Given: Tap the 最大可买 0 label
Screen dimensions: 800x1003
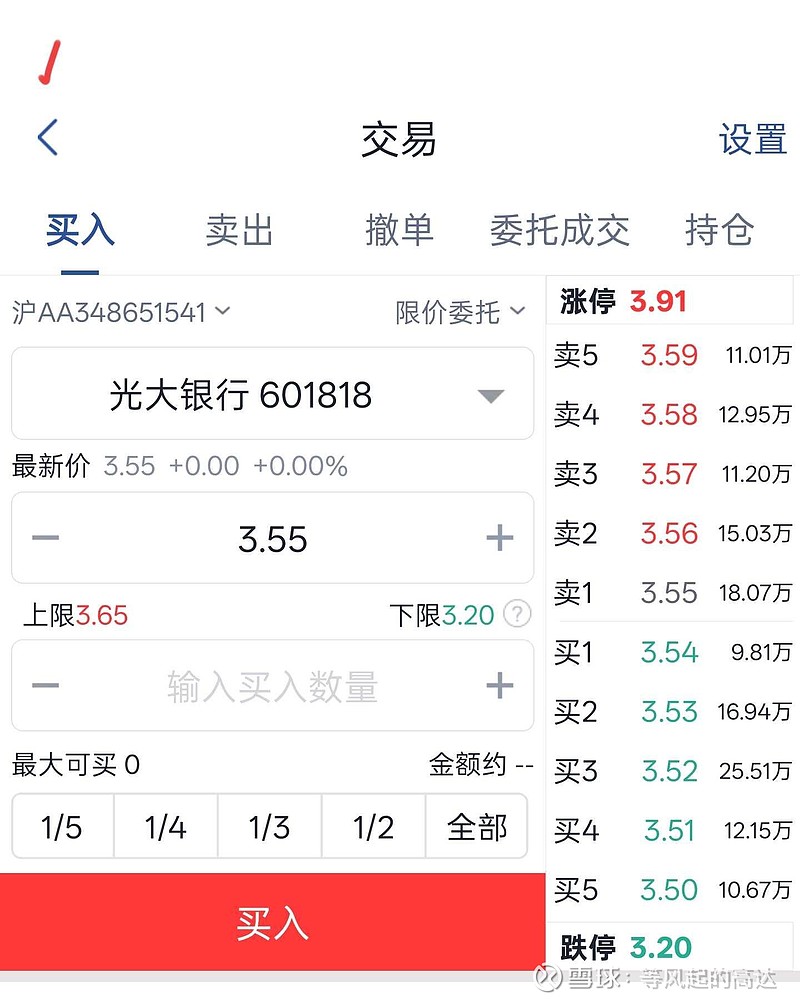Looking at the screenshot, I should pyautogui.click(x=75, y=764).
